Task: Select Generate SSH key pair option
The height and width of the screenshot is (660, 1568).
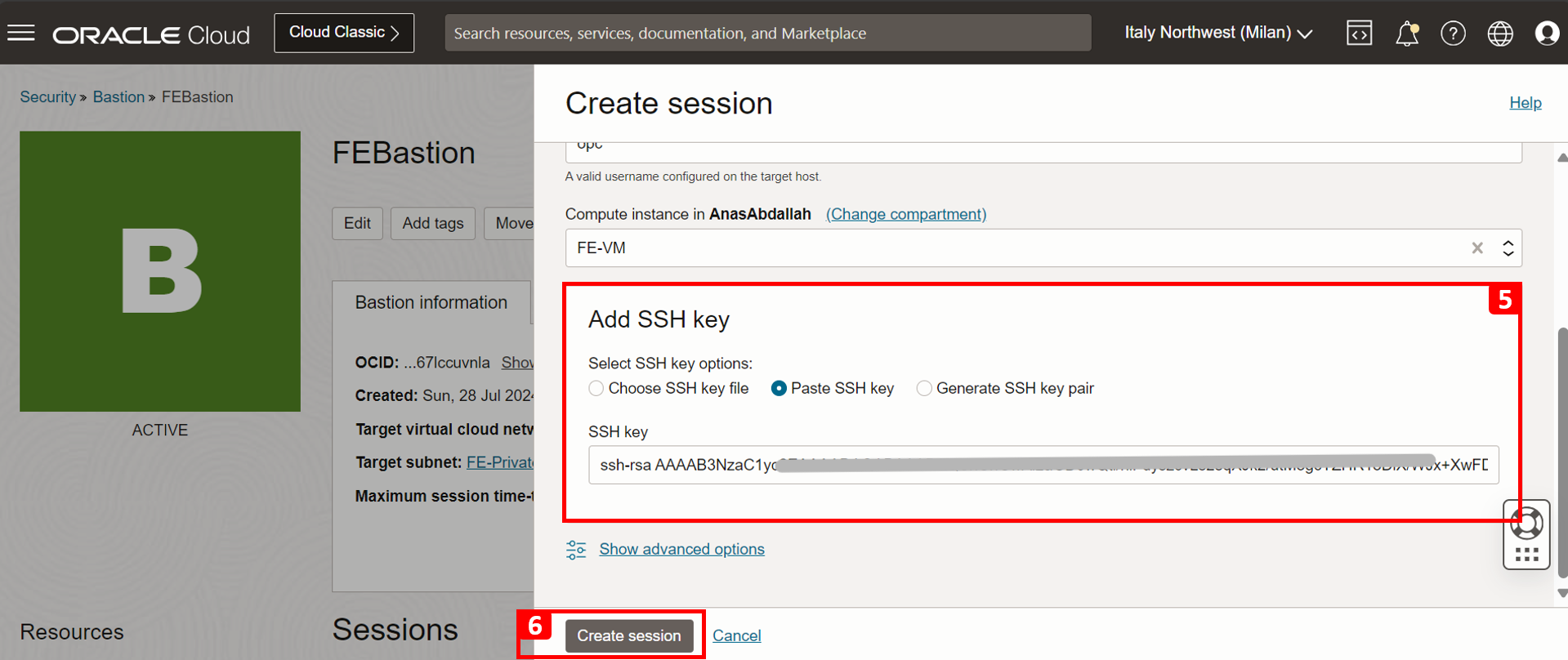Action: (924, 389)
